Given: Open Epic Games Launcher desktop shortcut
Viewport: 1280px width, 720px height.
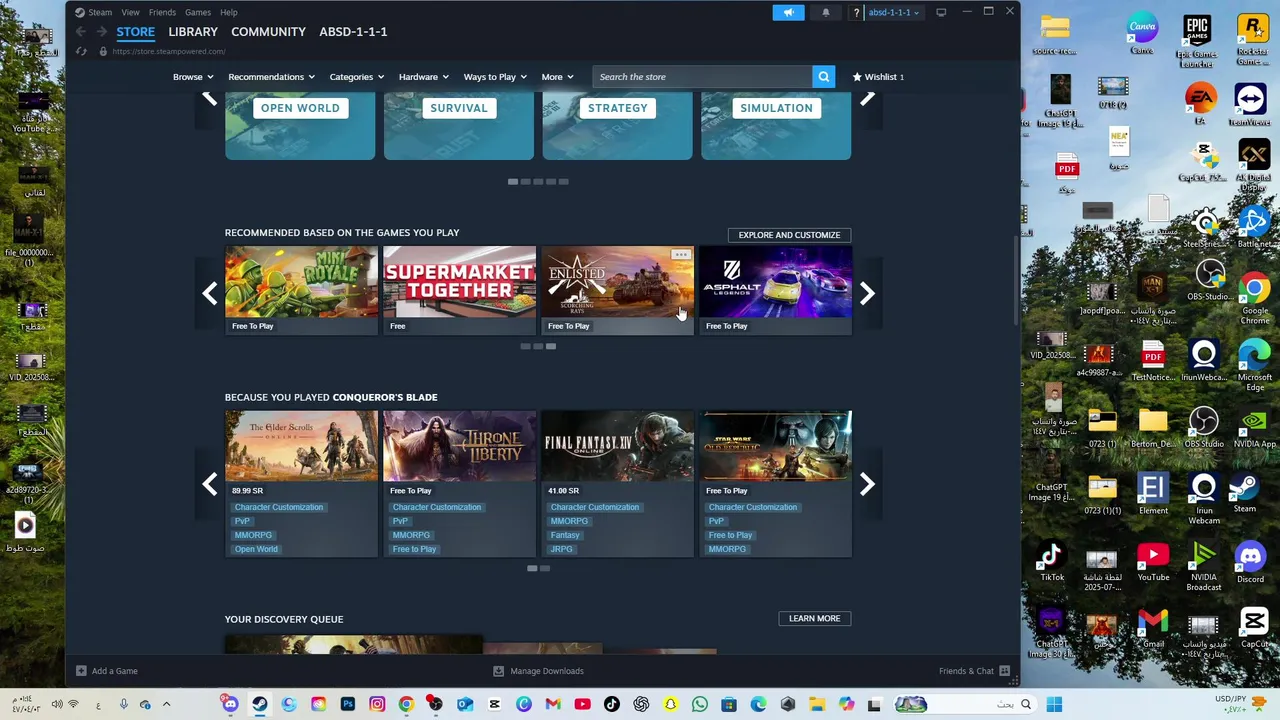Looking at the screenshot, I should click(x=1197, y=41).
